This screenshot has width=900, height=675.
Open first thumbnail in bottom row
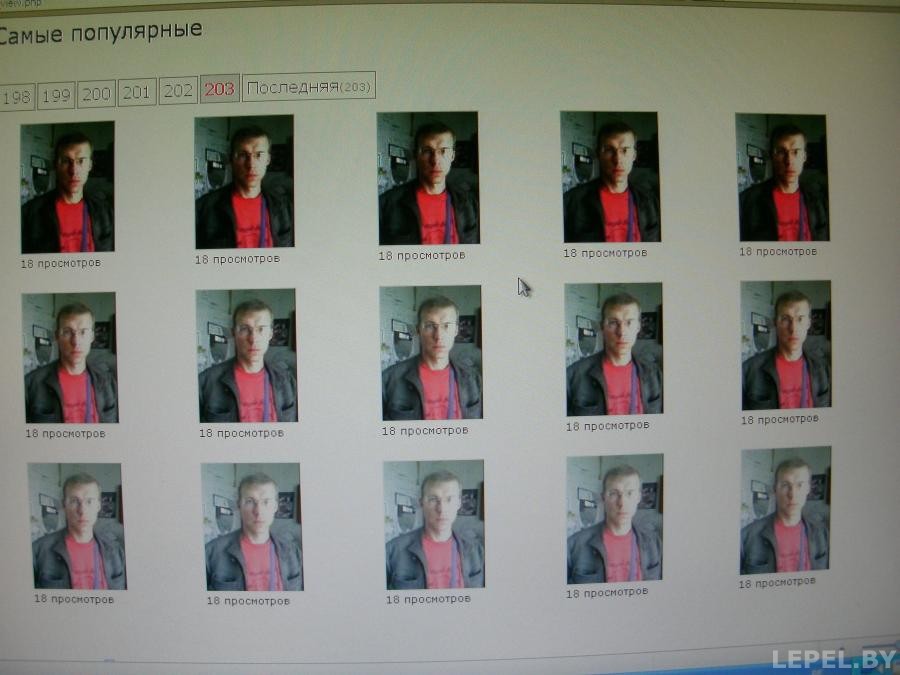pos(77,526)
